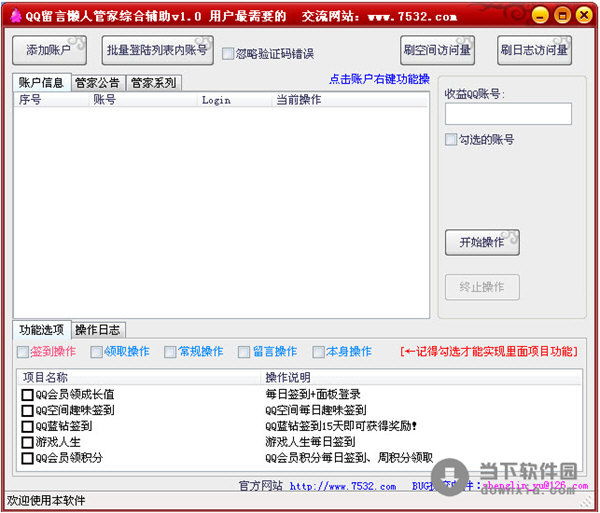Click the 收益QQ账号 input field

tap(508, 114)
